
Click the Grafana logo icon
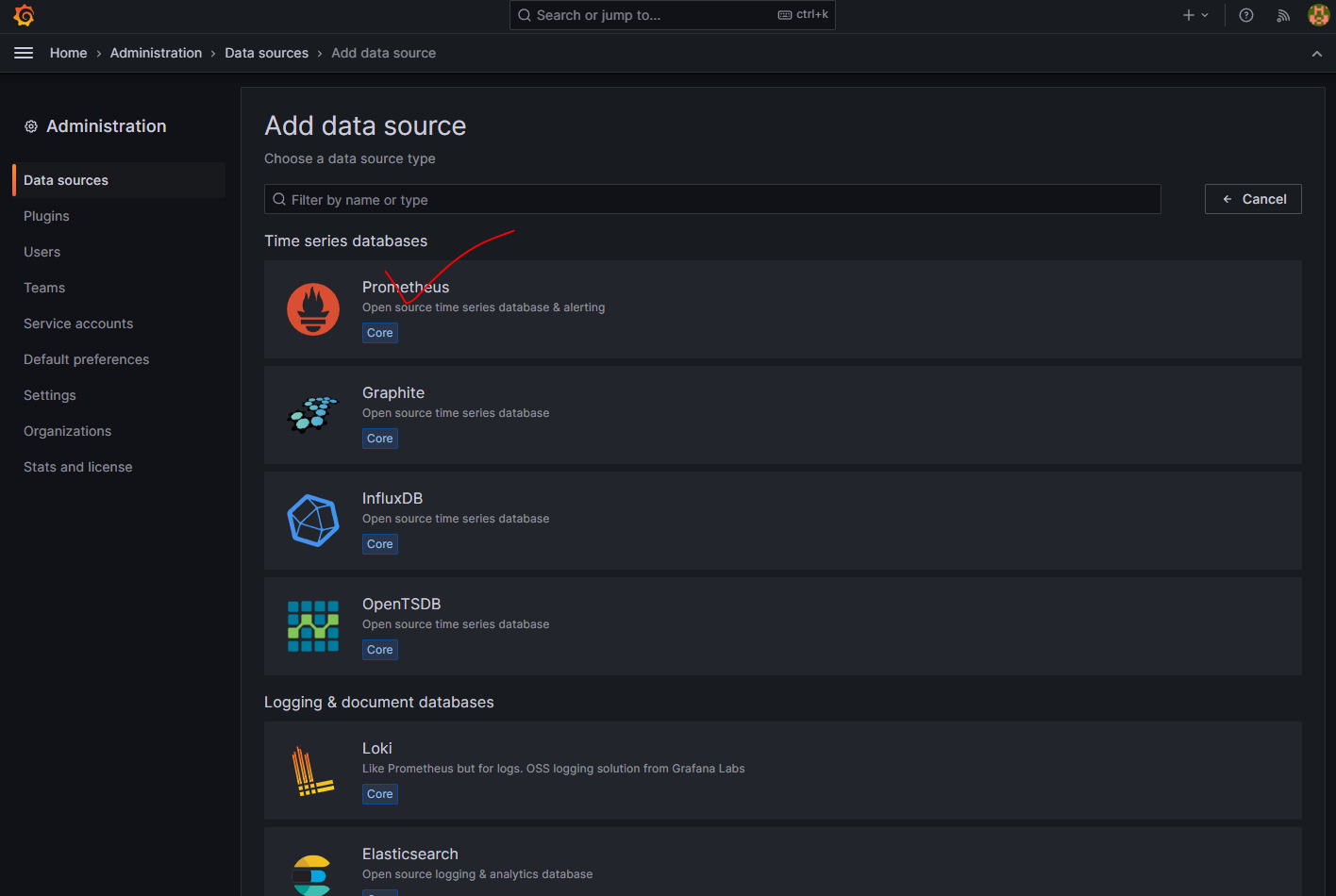click(24, 15)
